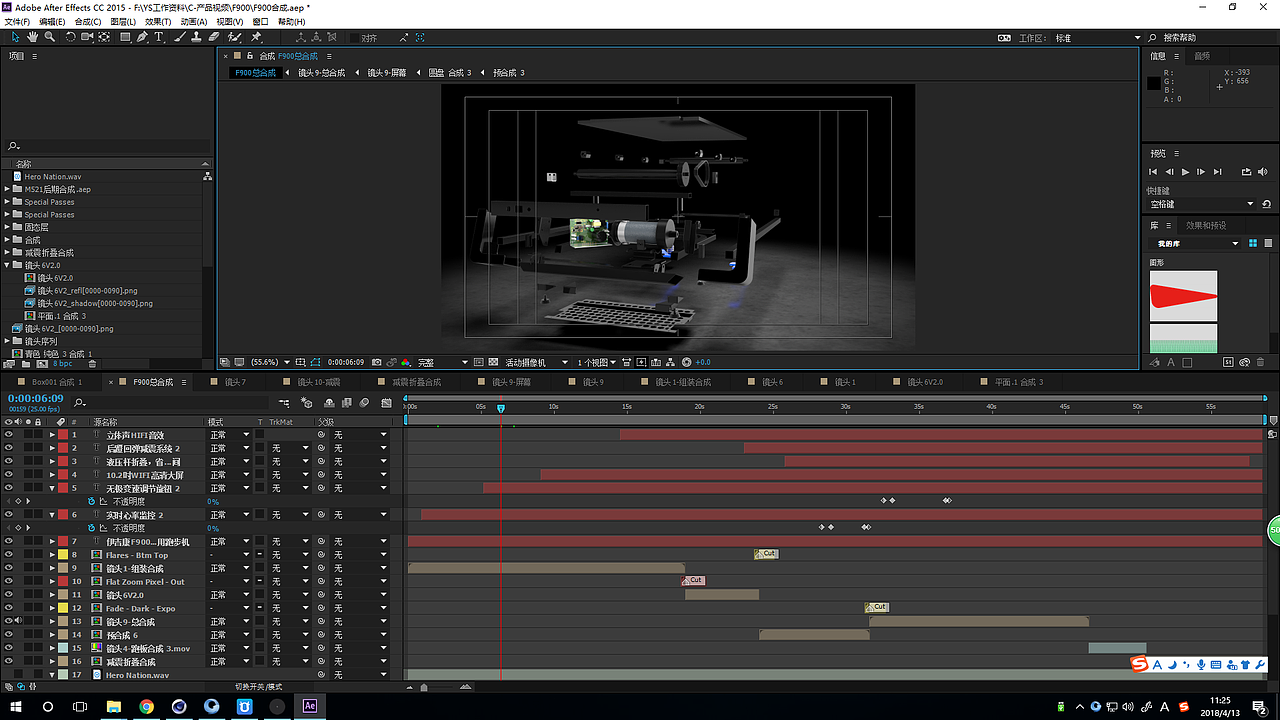This screenshot has width=1280, height=720.
Task: Select the Pan Behind anchor point tool
Action: pyautogui.click(x=104, y=37)
